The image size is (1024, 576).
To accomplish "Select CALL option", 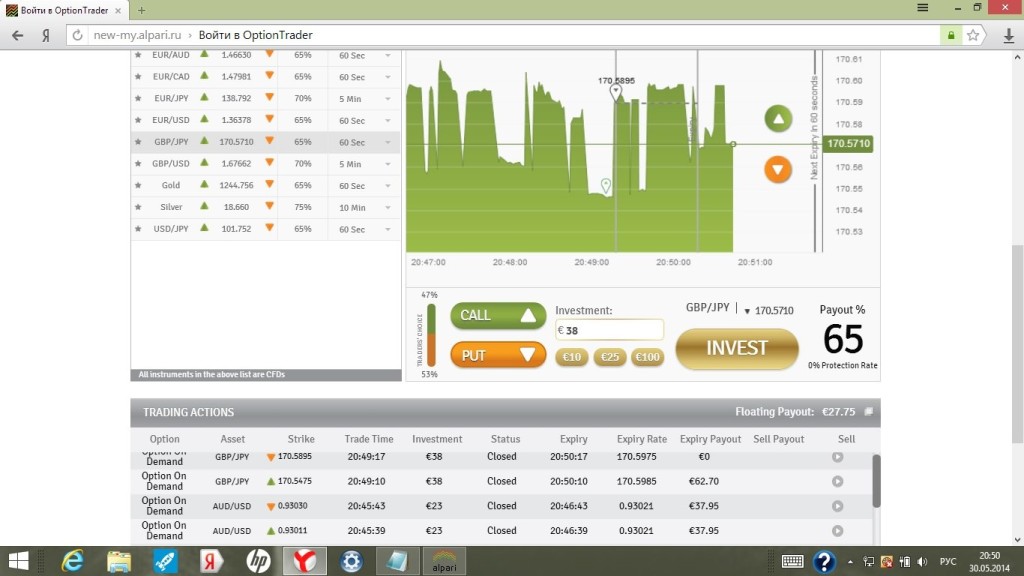I will pyautogui.click(x=498, y=315).
